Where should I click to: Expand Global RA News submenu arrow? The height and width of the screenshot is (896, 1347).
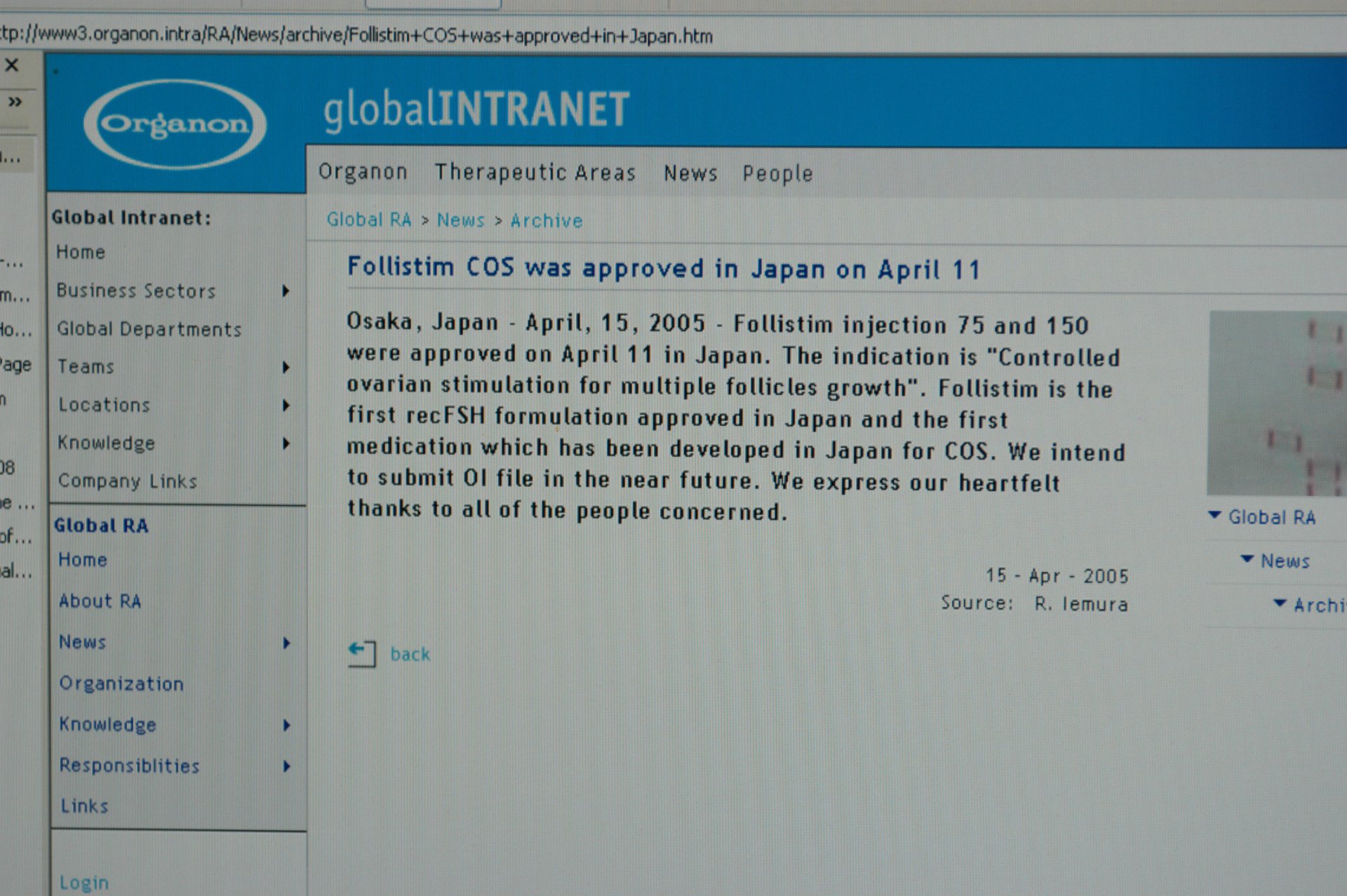tap(286, 643)
